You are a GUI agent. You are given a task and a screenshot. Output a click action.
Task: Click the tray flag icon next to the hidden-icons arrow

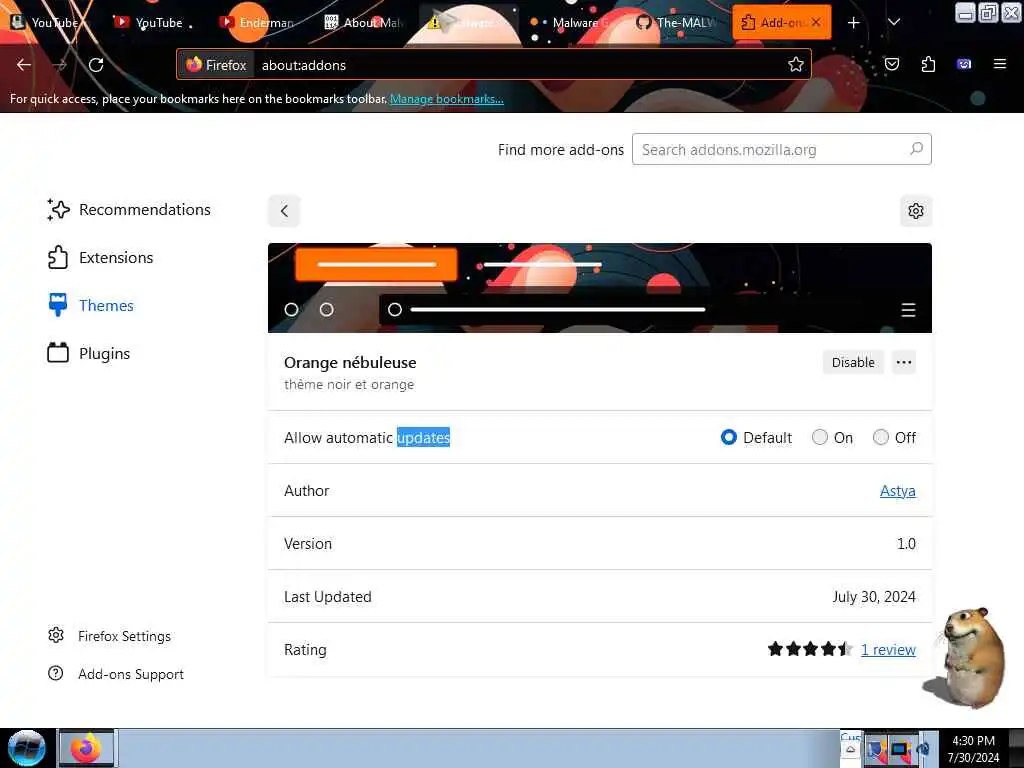pos(875,749)
